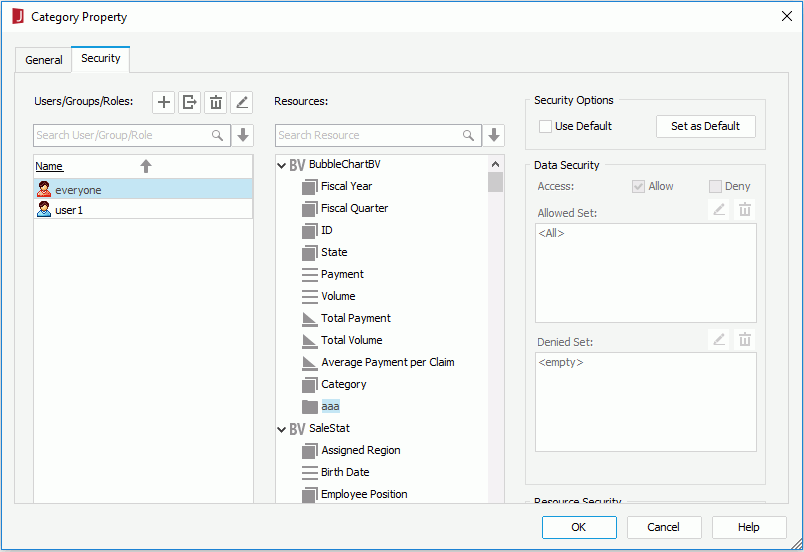Click the delete user/group/role trash icon

pyautogui.click(x=216, y=103)
